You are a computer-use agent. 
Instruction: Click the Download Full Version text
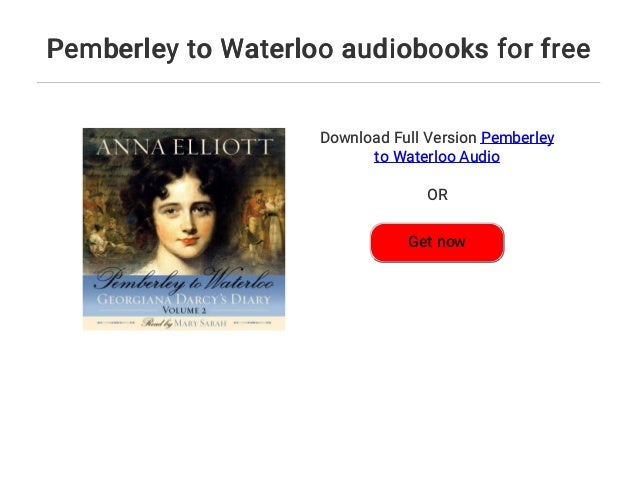pyautogui.click(x=398, y=138)
